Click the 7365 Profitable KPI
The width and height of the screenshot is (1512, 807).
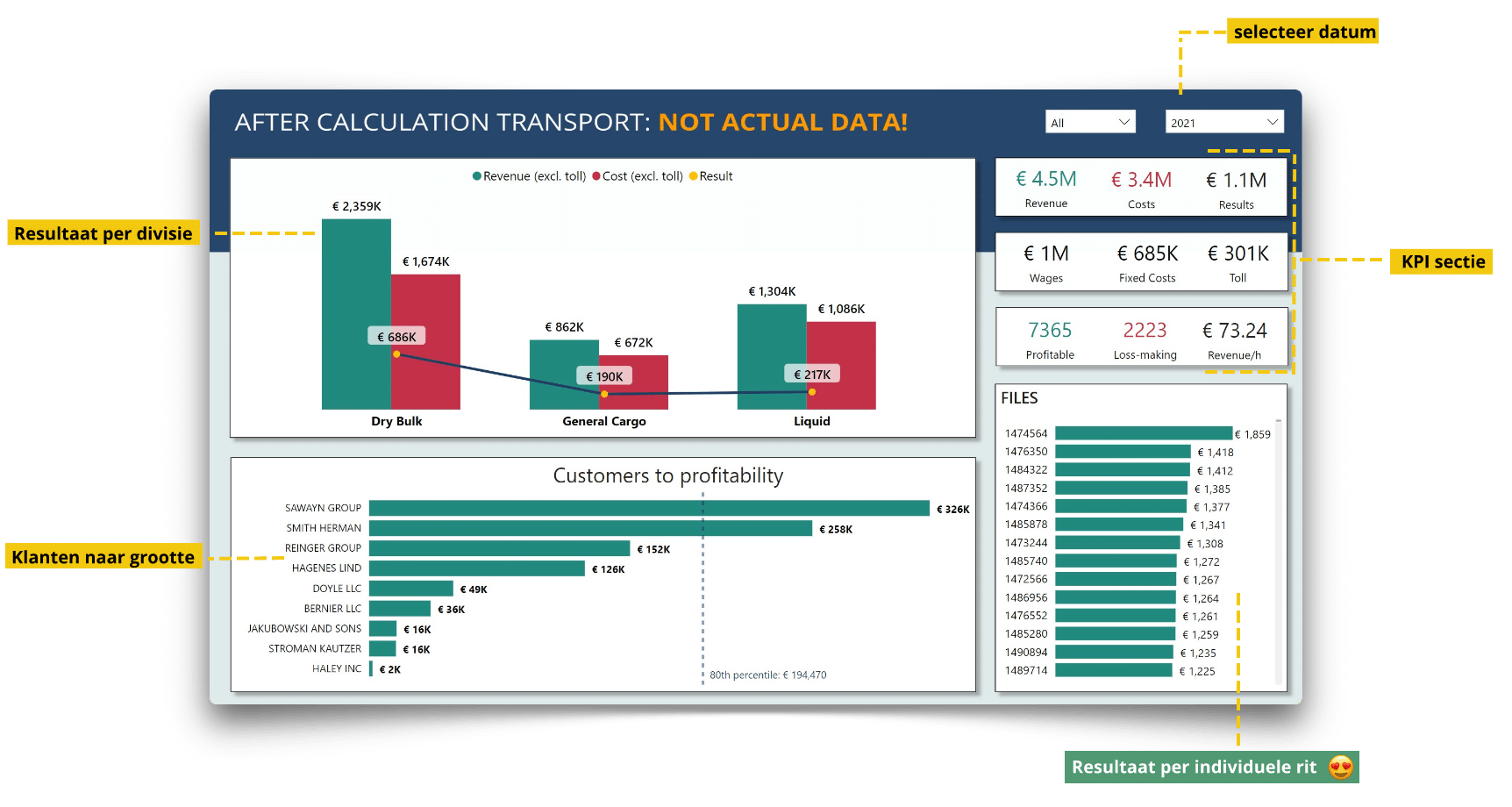coord(1050,339)
